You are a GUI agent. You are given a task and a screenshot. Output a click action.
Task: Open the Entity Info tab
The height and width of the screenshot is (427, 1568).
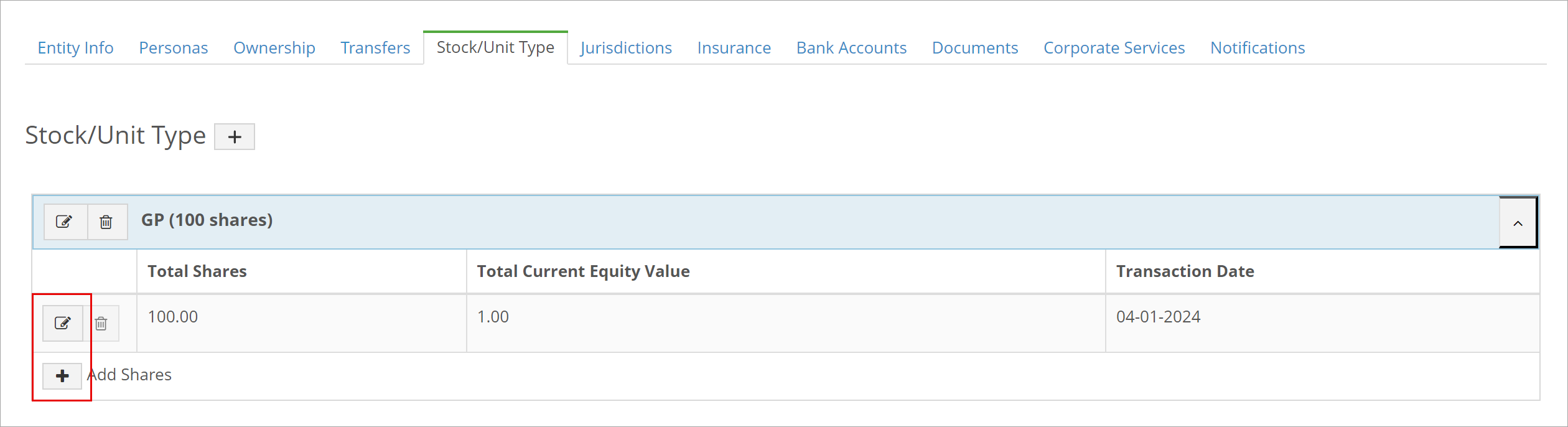click(75, 48)
